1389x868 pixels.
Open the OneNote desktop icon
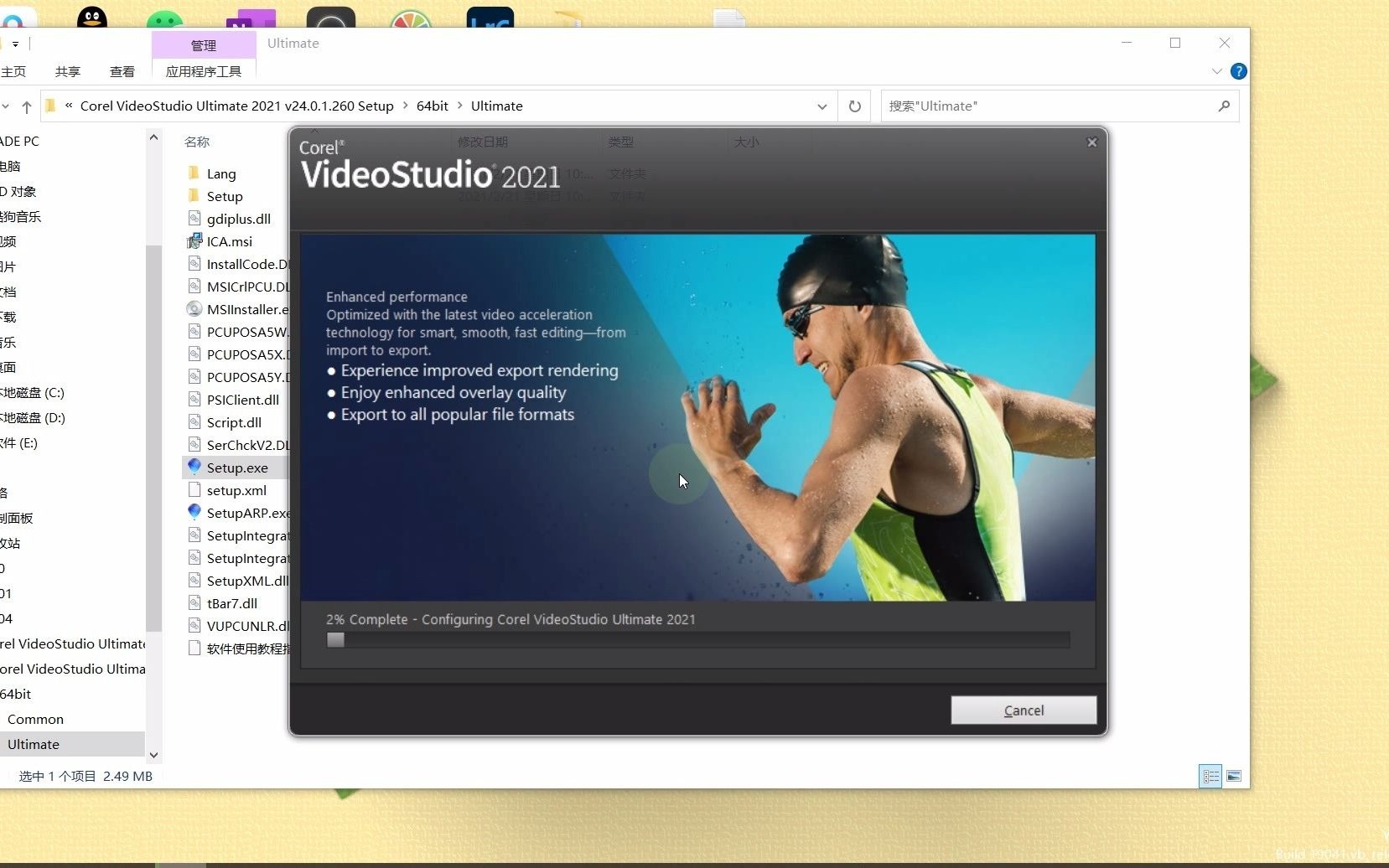pyautogui.click(x=251, y=18)
